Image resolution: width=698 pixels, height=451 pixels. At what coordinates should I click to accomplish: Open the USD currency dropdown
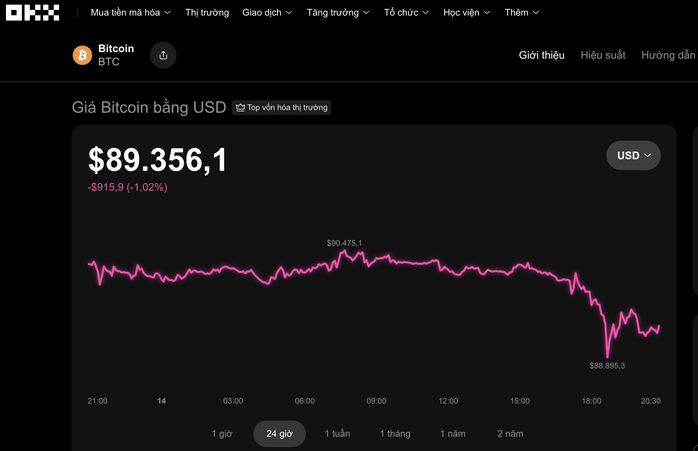pos(633,155)
